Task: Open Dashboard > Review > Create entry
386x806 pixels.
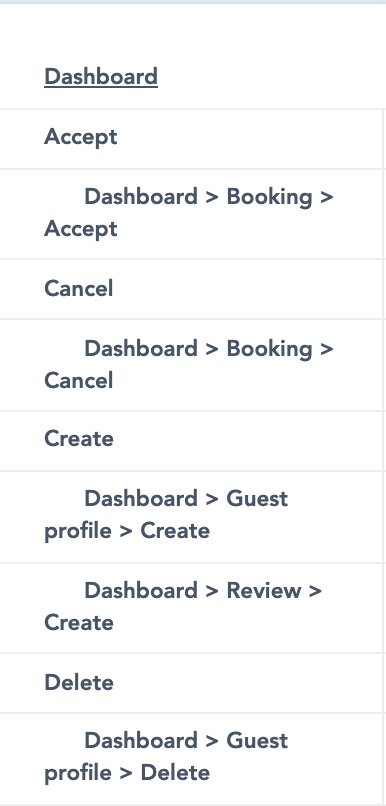Action: [192, 608]
